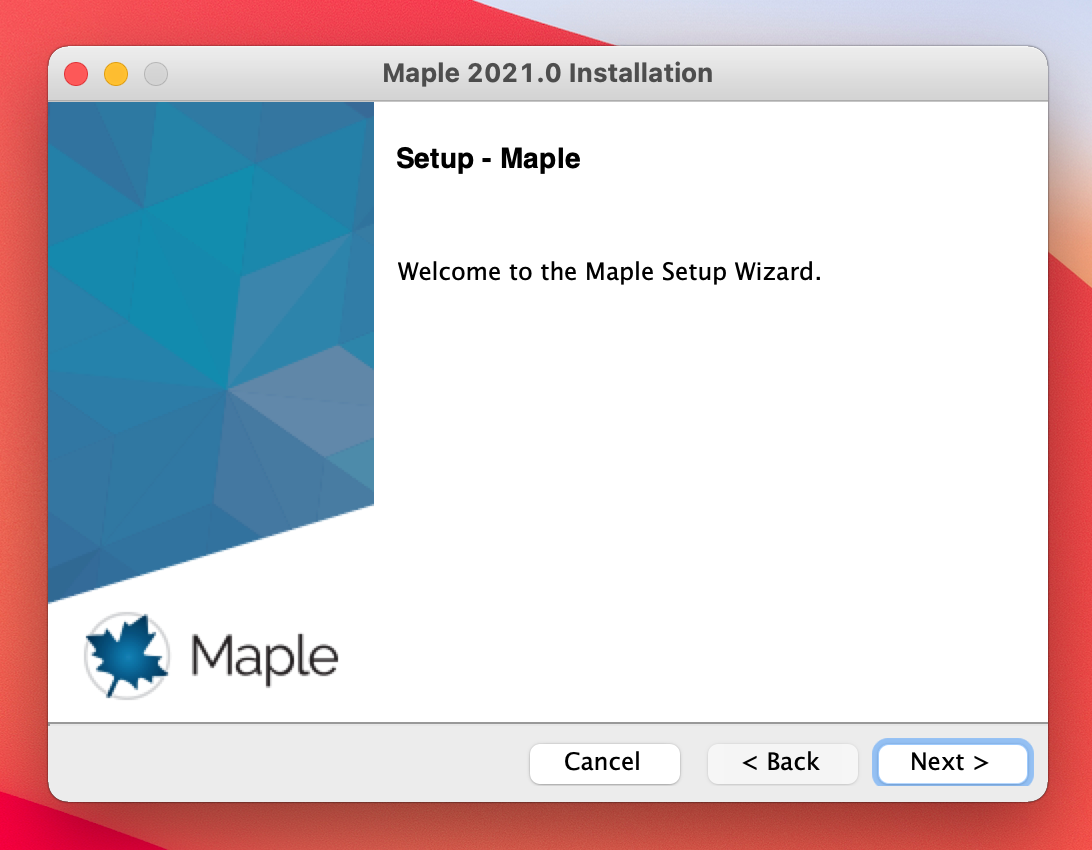This screenshot has height=850, width=1092.
Task: Go back with the < Back button
Action: (x=782, y=763)
